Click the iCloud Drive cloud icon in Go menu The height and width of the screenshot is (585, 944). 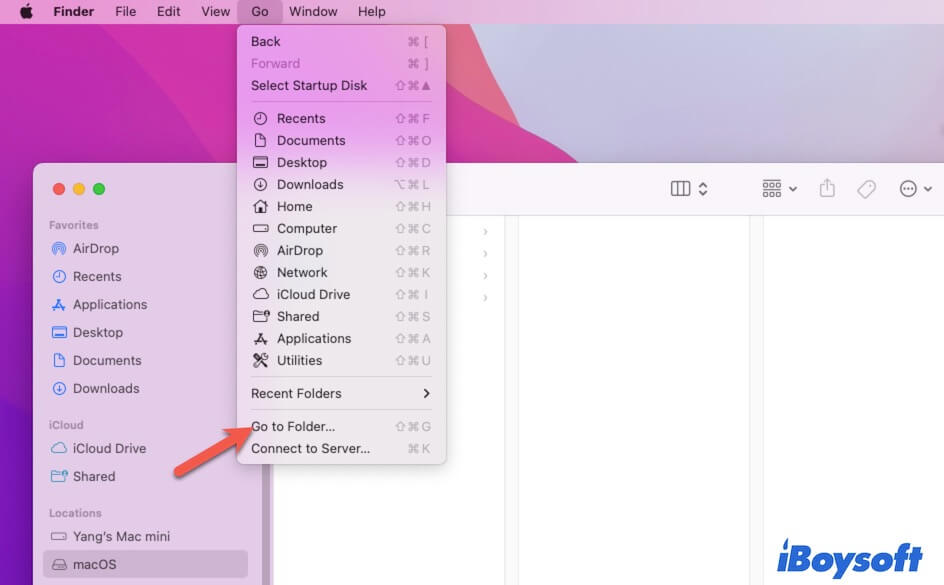click(x=260, y=294)
